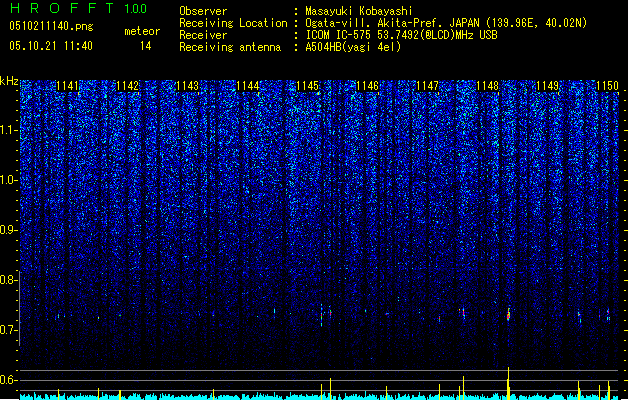The height and width of the screenshot is (400, 629).
Task: Click observer name Masayuki Kobayashi
Action: (359, 11)
